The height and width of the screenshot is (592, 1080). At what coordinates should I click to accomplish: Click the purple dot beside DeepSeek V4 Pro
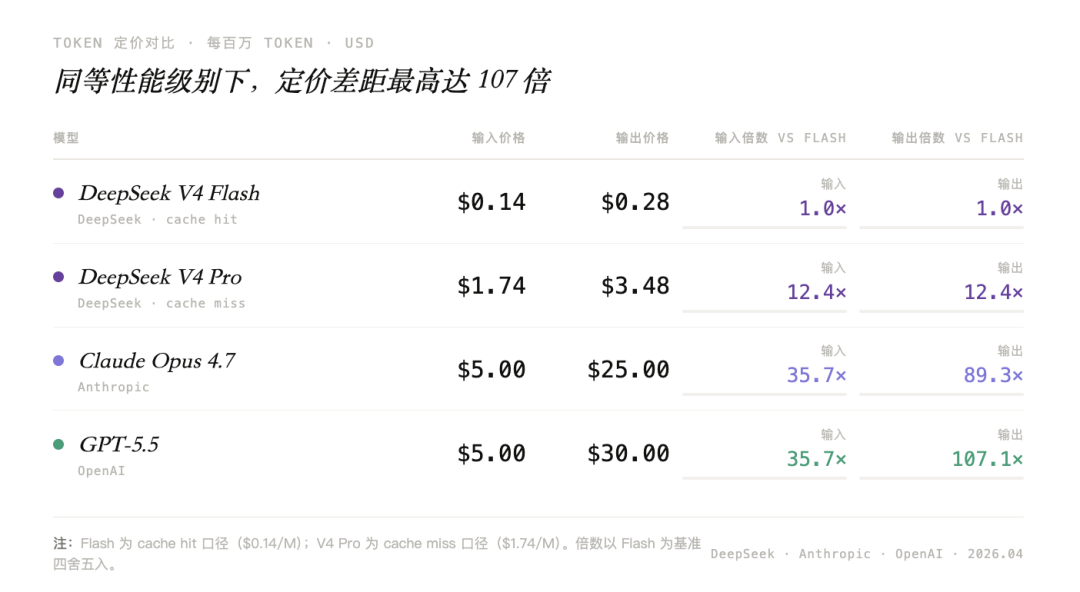(x=58, y=277)
